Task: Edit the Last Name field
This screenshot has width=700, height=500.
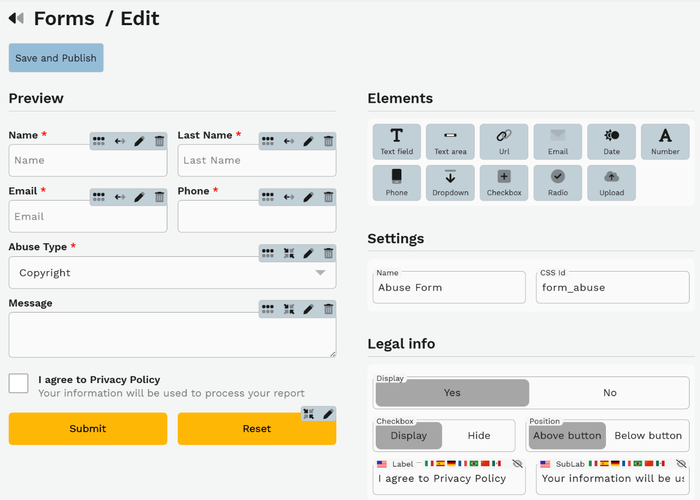Action: click(308, 141)
